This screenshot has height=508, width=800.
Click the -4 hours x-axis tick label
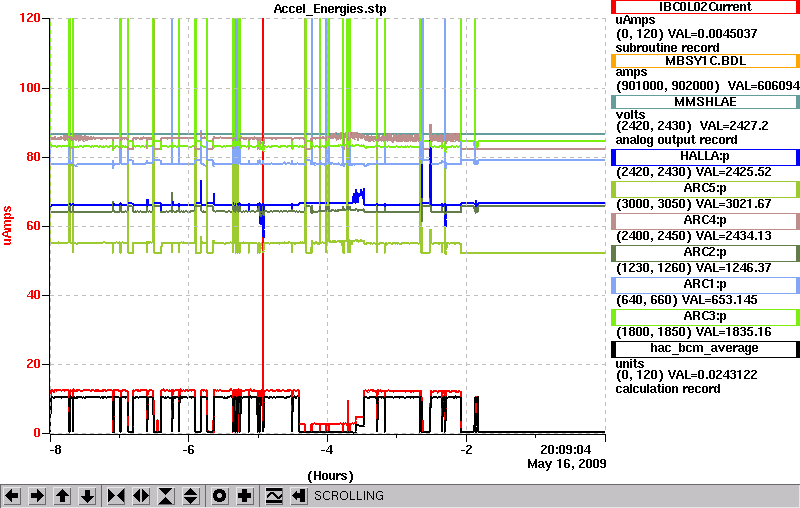click(327, 450)
